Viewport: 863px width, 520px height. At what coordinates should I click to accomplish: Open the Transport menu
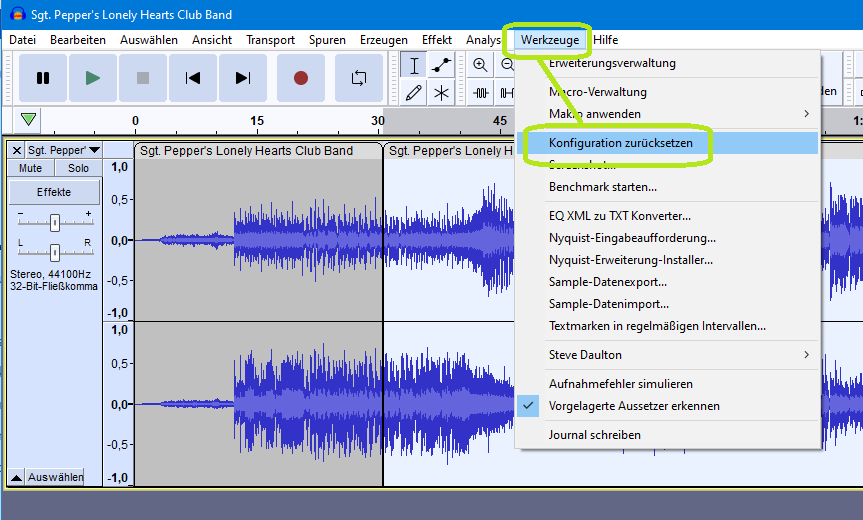pos(270,40)
